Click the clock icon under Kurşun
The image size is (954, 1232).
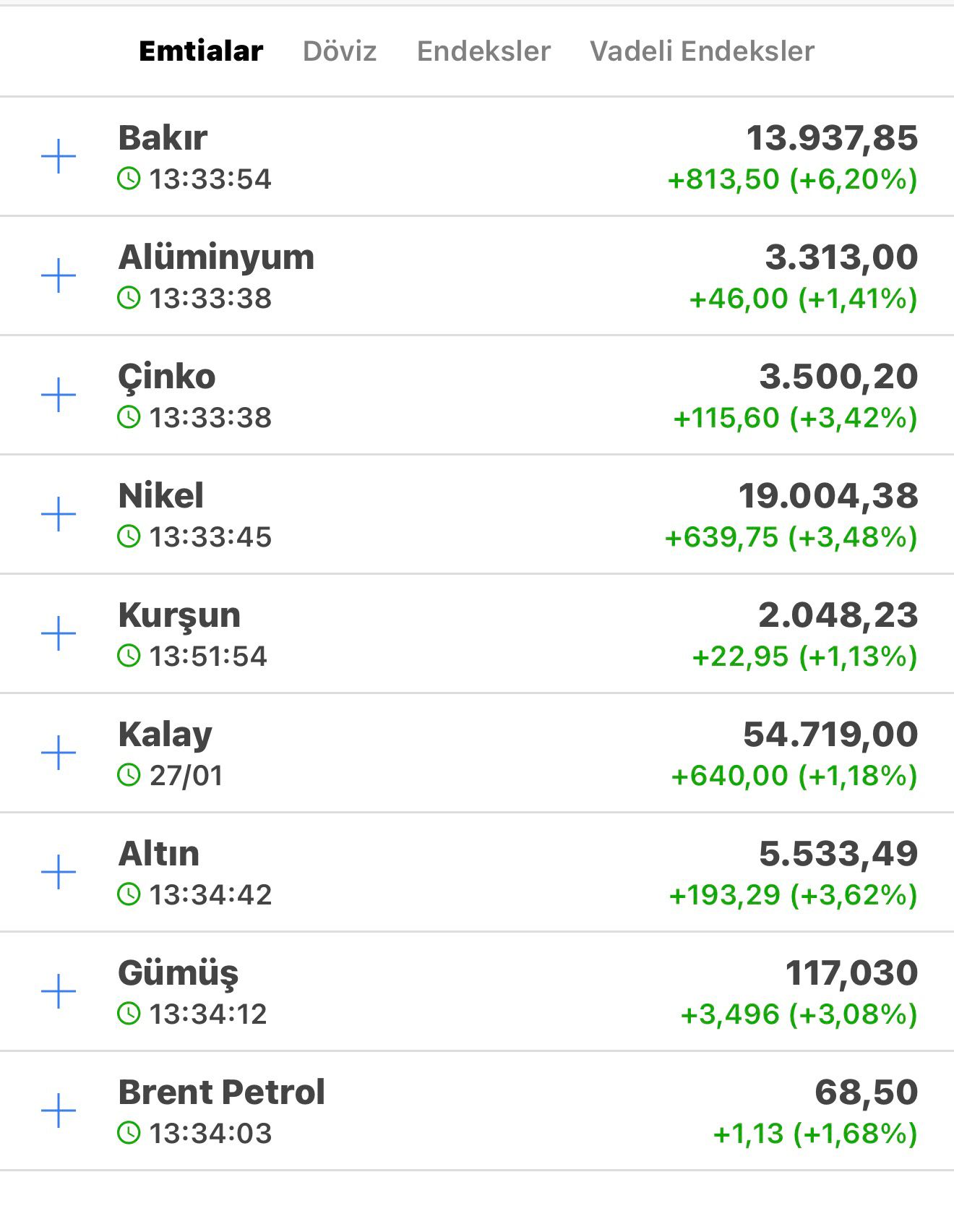(x=129, y=656)
